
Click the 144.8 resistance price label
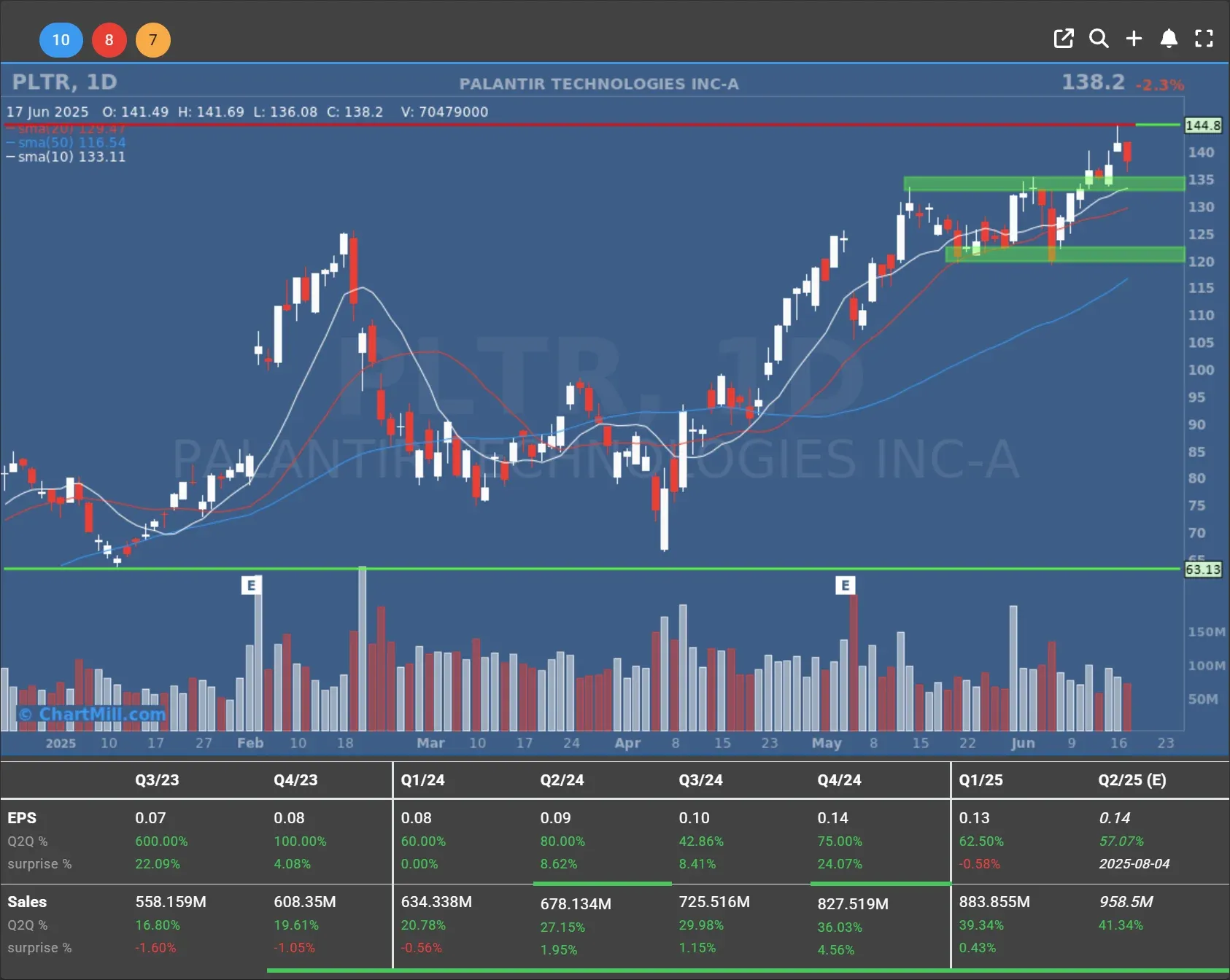pos(1202,125)
